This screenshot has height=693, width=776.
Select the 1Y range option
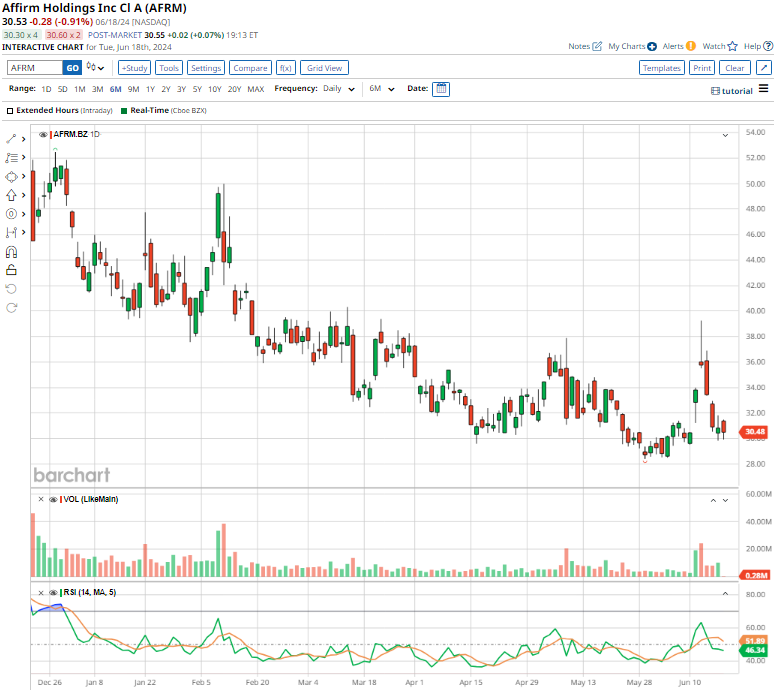[x=150, y=89]
